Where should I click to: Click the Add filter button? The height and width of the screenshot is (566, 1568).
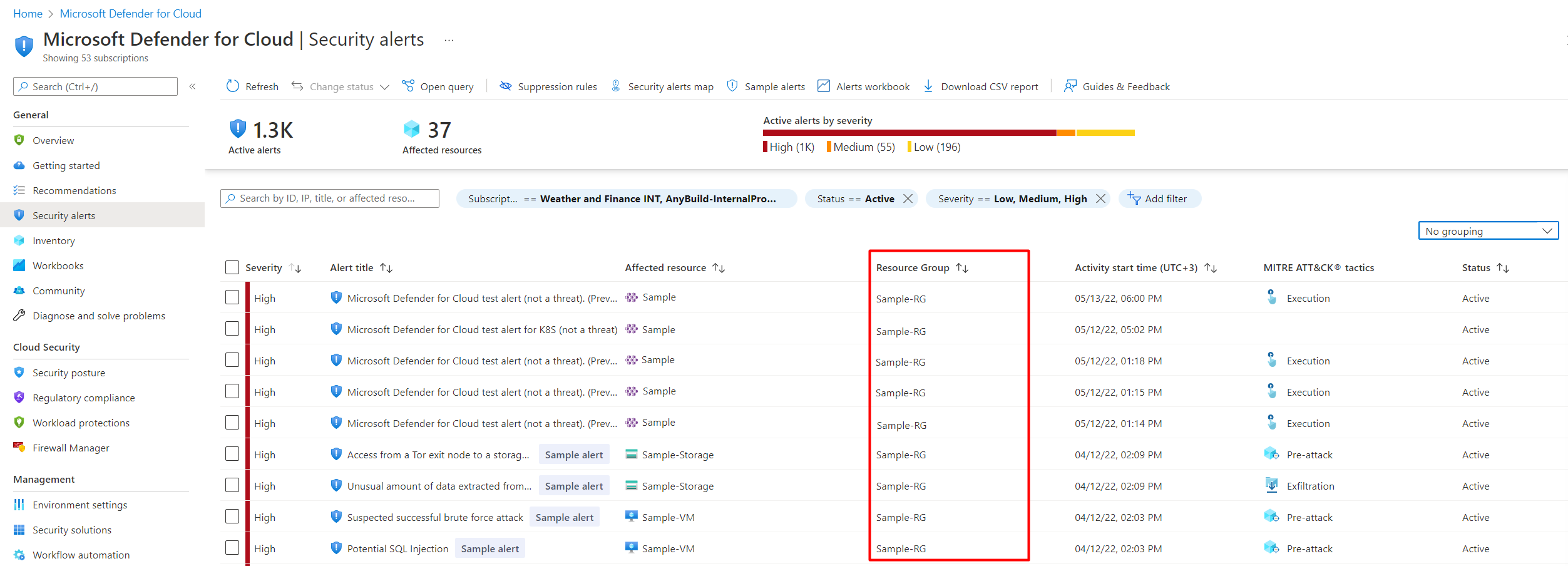point(1159,198)
